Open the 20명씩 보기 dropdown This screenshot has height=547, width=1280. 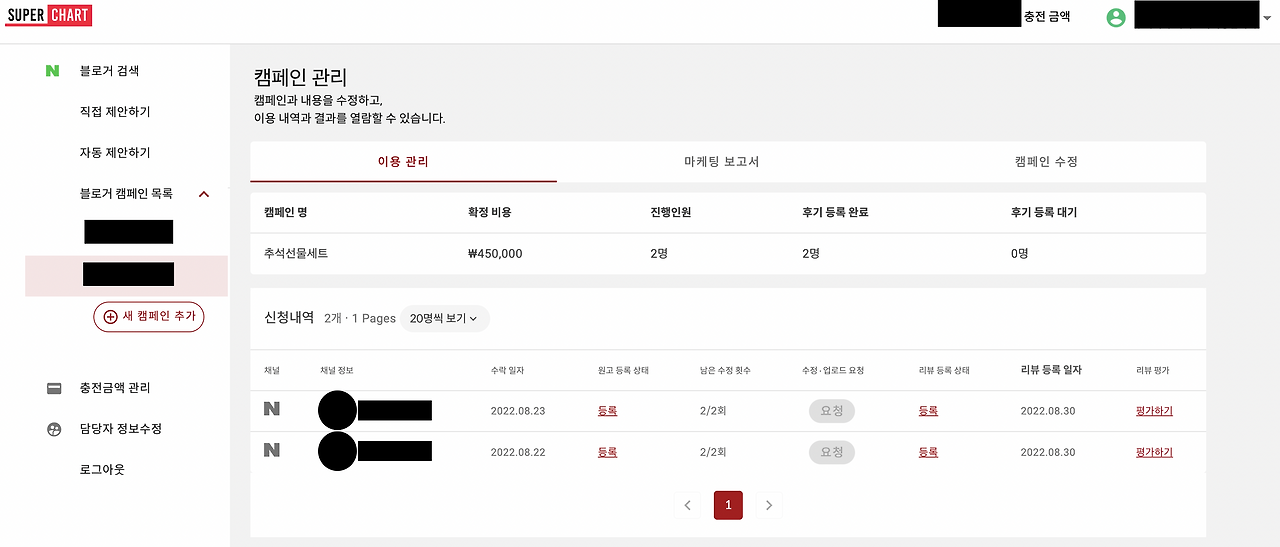click(445, 318)
